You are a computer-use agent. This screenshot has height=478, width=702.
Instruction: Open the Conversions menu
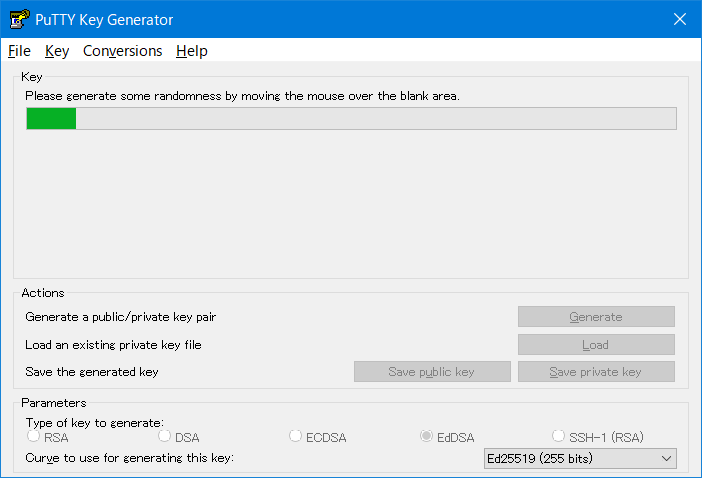coord(122,51)
